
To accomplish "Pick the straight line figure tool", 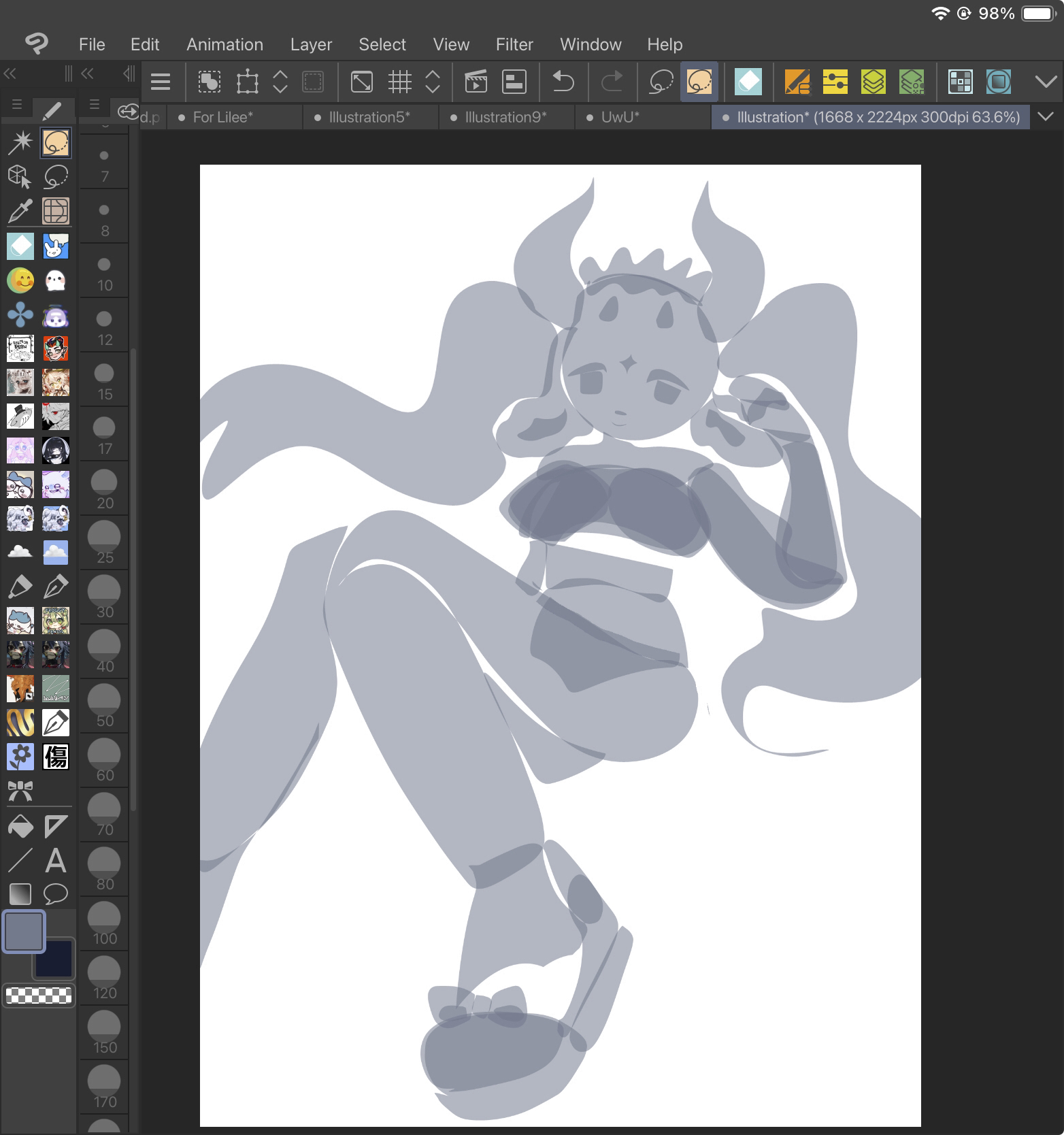I will click(20, 861).
